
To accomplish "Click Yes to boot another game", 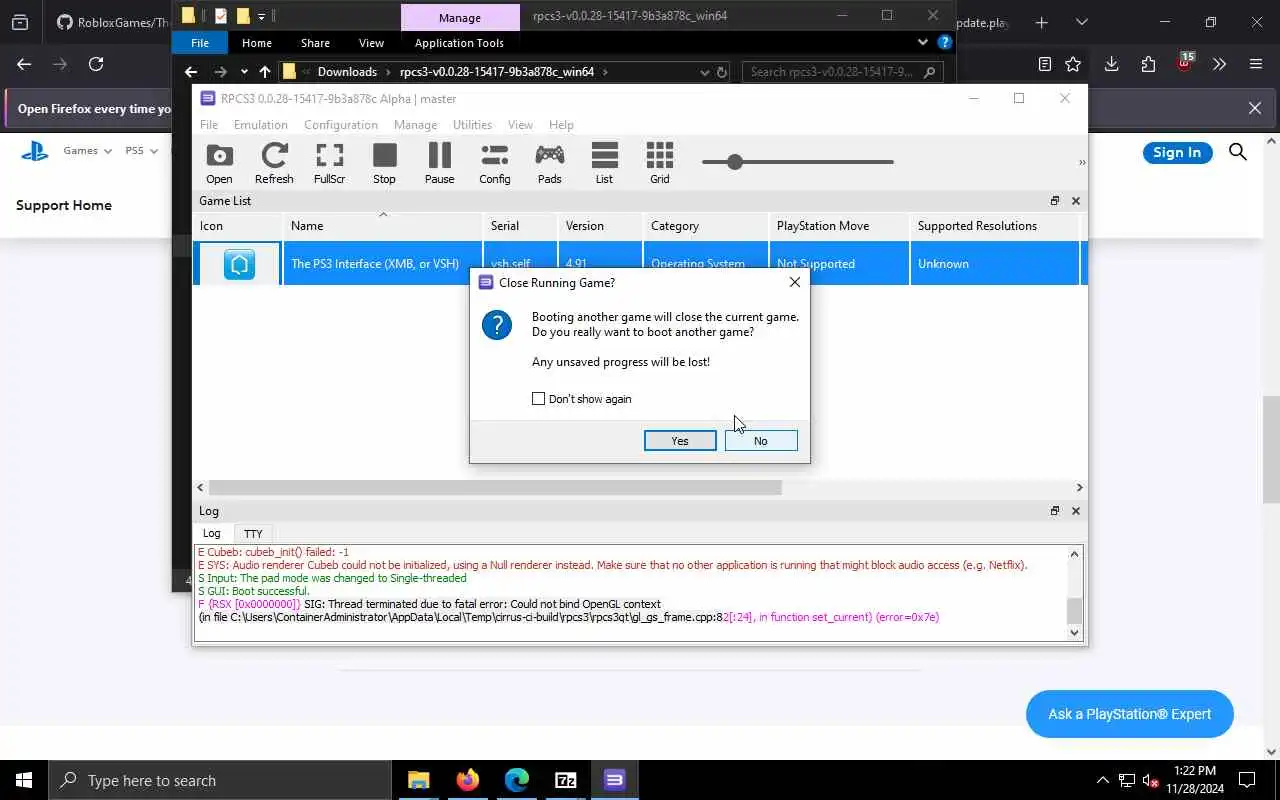I will tap(680, 441).
